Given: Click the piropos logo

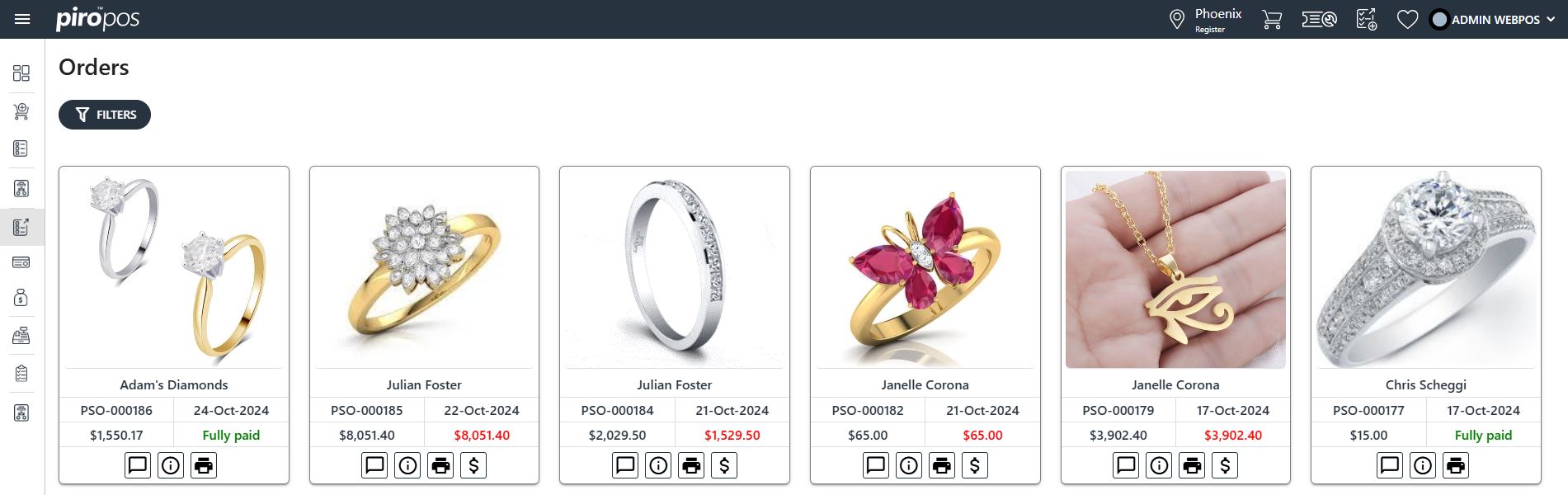Looking at the screenshot, I should click(97, 19).
